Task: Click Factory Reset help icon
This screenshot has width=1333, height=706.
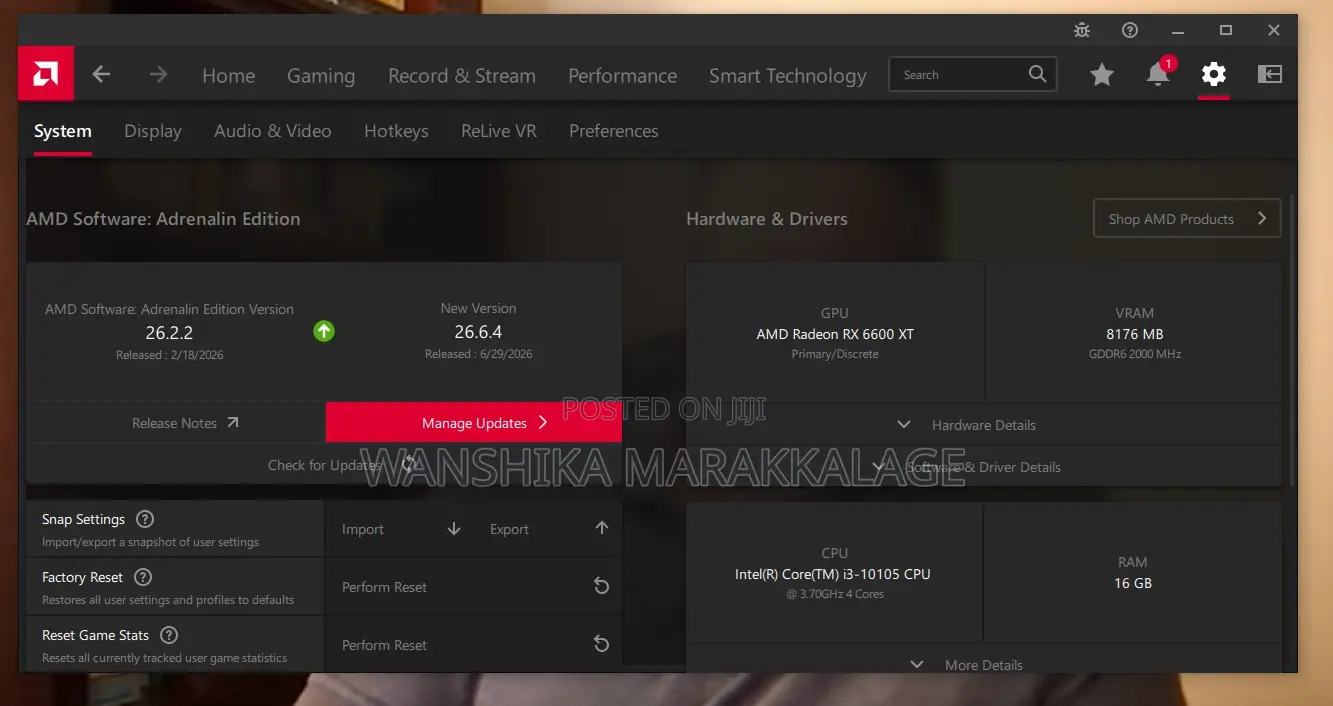Action: 143,577
